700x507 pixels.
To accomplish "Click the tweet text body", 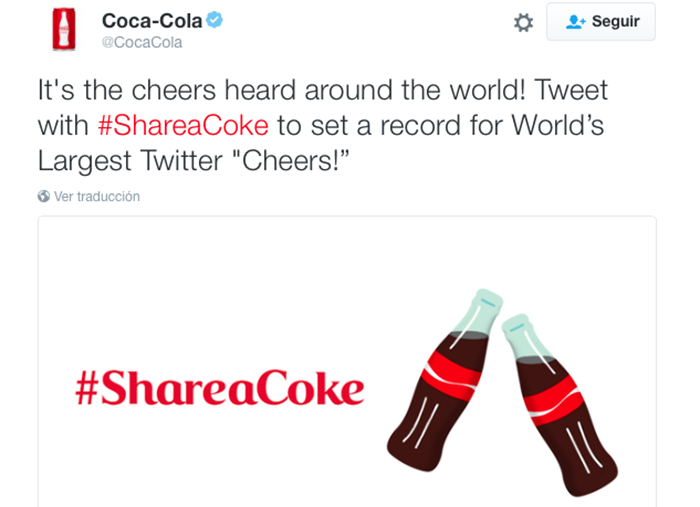I will 323,125.
